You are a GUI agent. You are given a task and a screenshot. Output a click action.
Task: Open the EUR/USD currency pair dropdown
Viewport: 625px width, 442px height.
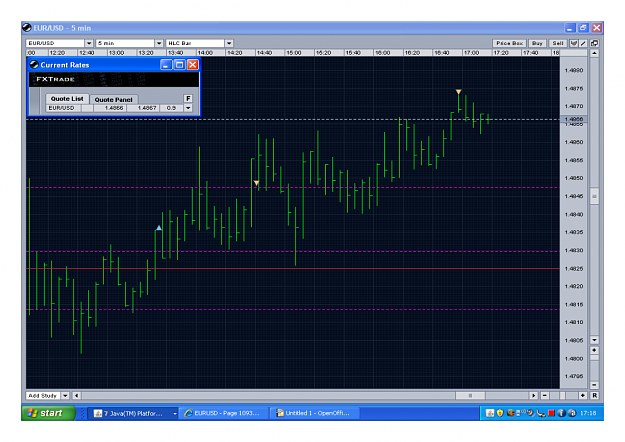tap(89, 43)
